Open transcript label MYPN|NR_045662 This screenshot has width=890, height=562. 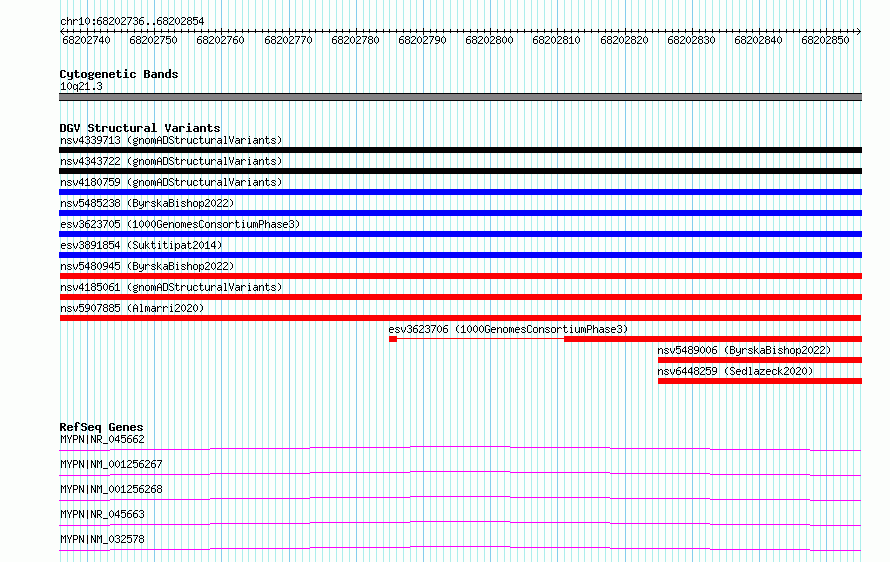tap(102, 439)
